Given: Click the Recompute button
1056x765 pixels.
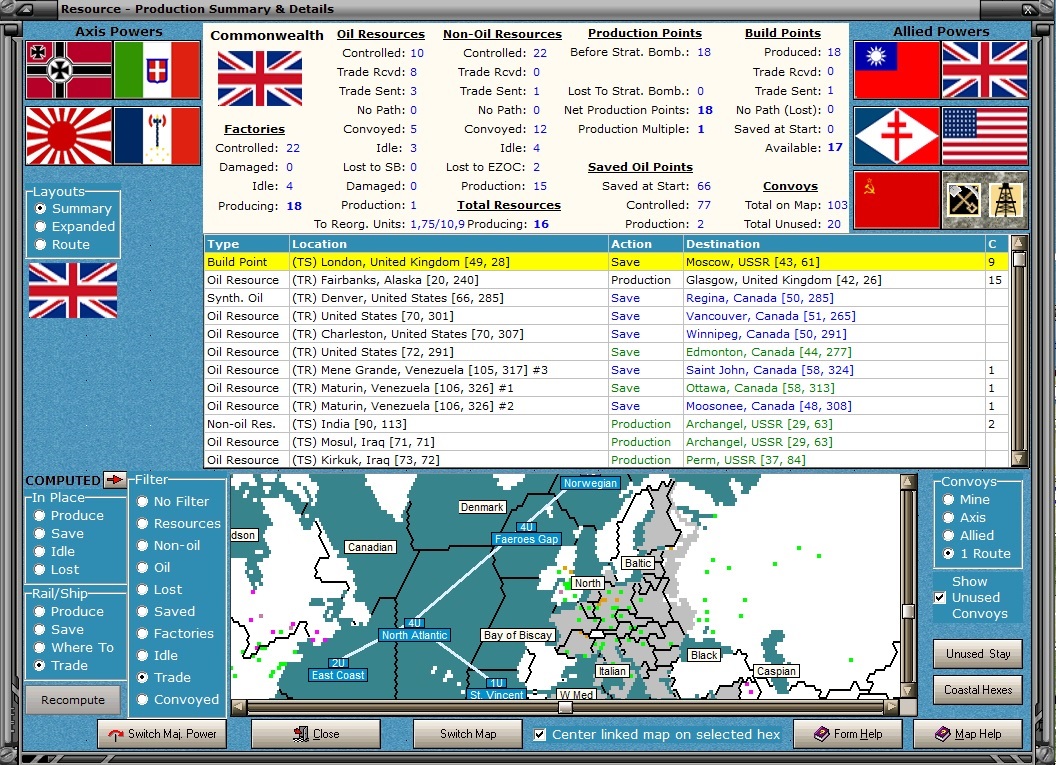Looking at the screenshot, I should coord(73,700).
